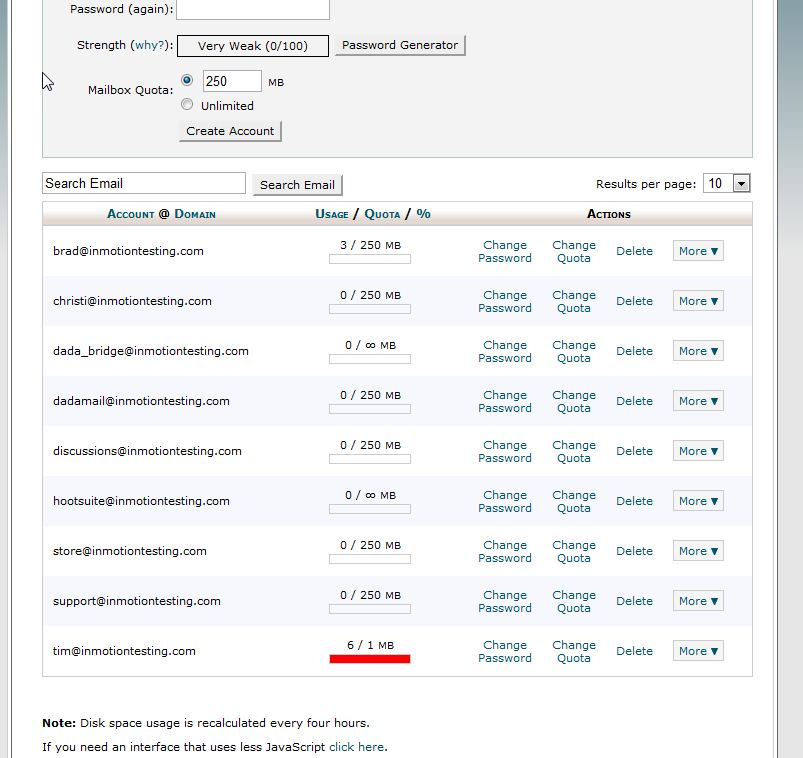Change Password for support@inmotiontesting.com
The image size is (803, 758).
[504, 601]
